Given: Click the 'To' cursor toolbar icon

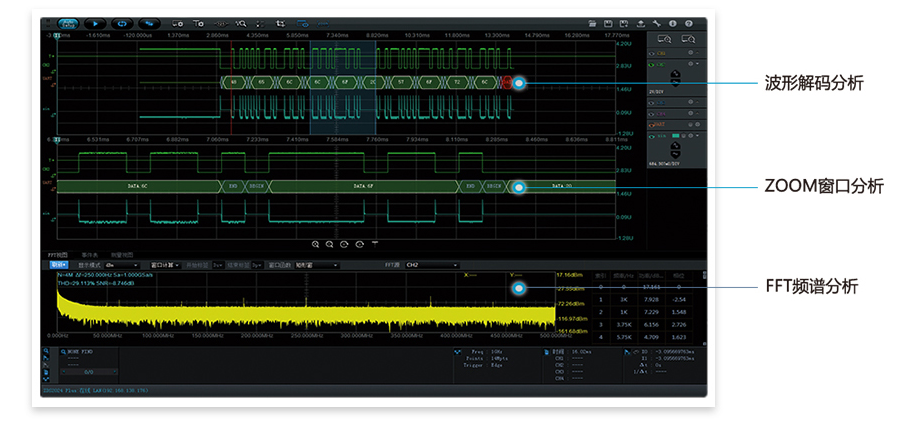Looking at the screenshot, I should click(x=199, y=24).
